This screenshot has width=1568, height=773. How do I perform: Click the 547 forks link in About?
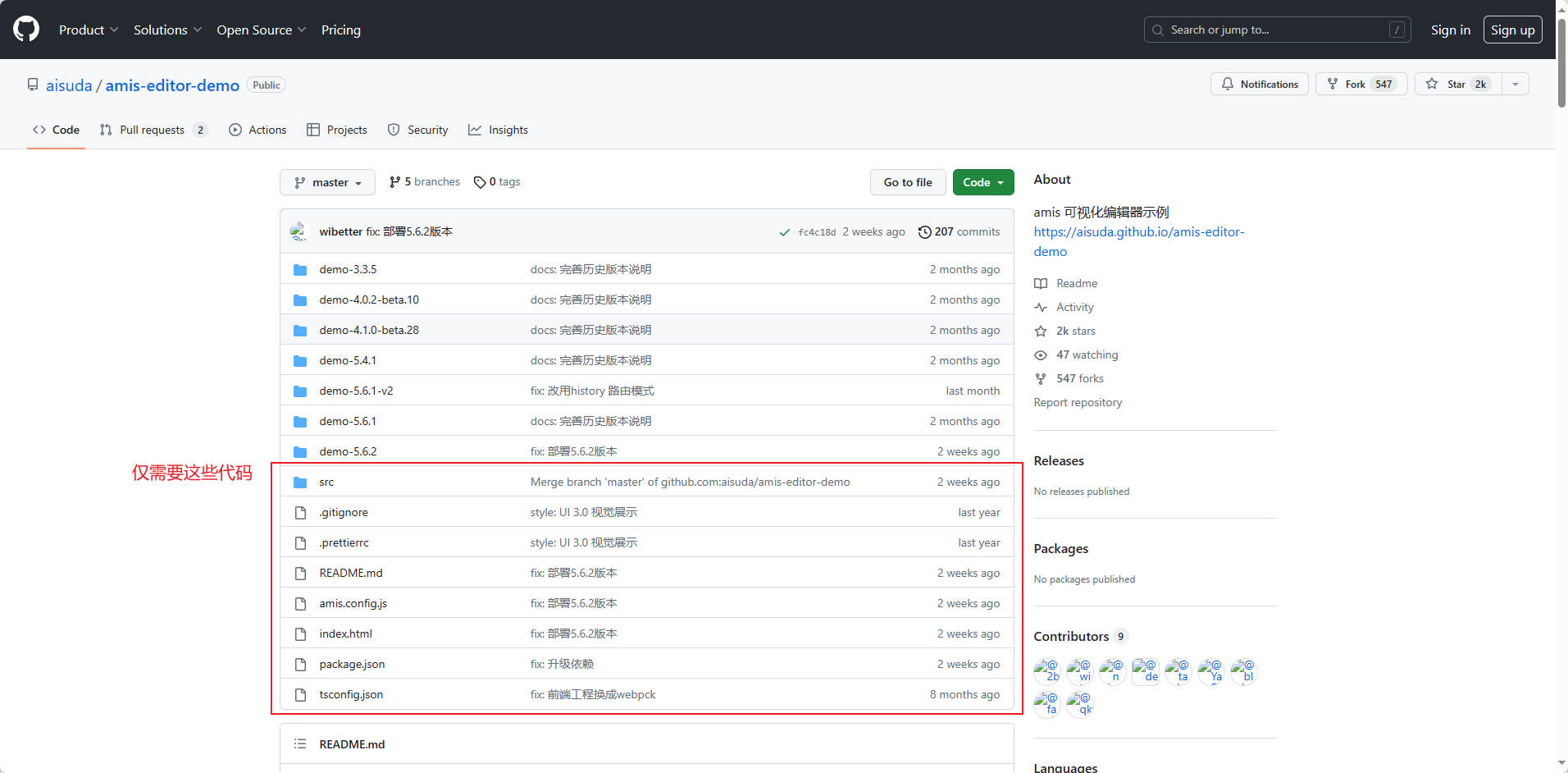1069,378
